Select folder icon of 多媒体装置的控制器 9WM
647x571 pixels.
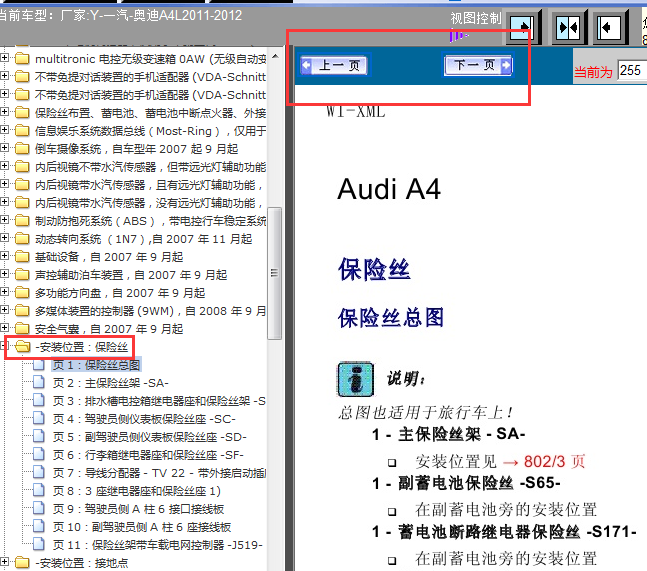[x=22, y=310]
